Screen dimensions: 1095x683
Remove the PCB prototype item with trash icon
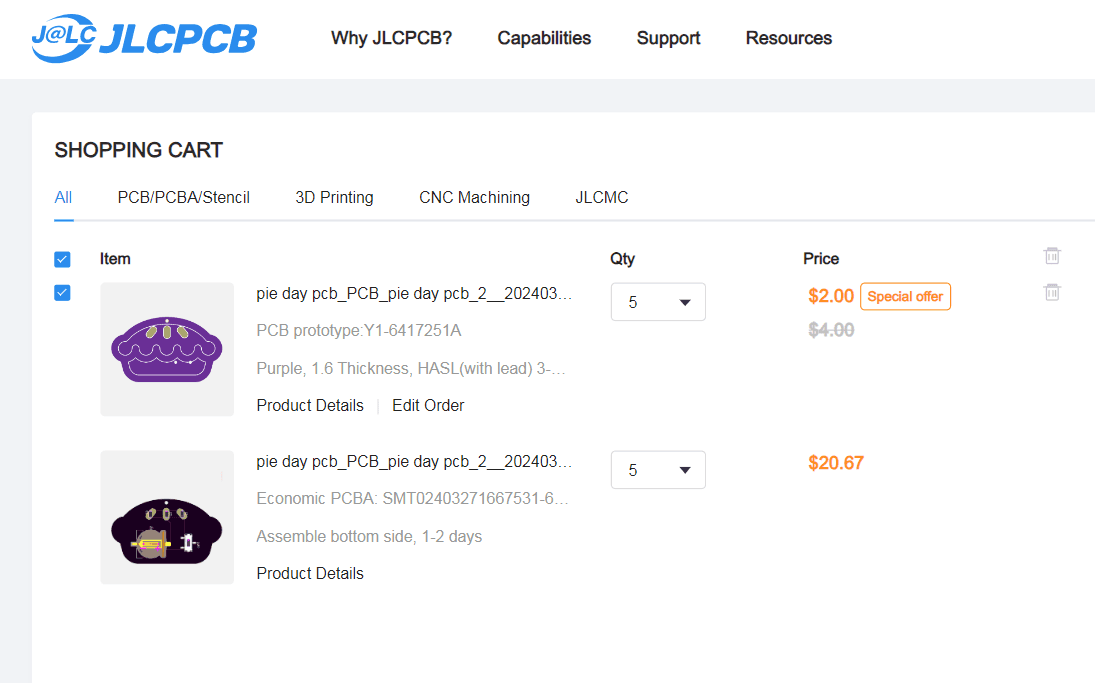tap(1052, 292)
